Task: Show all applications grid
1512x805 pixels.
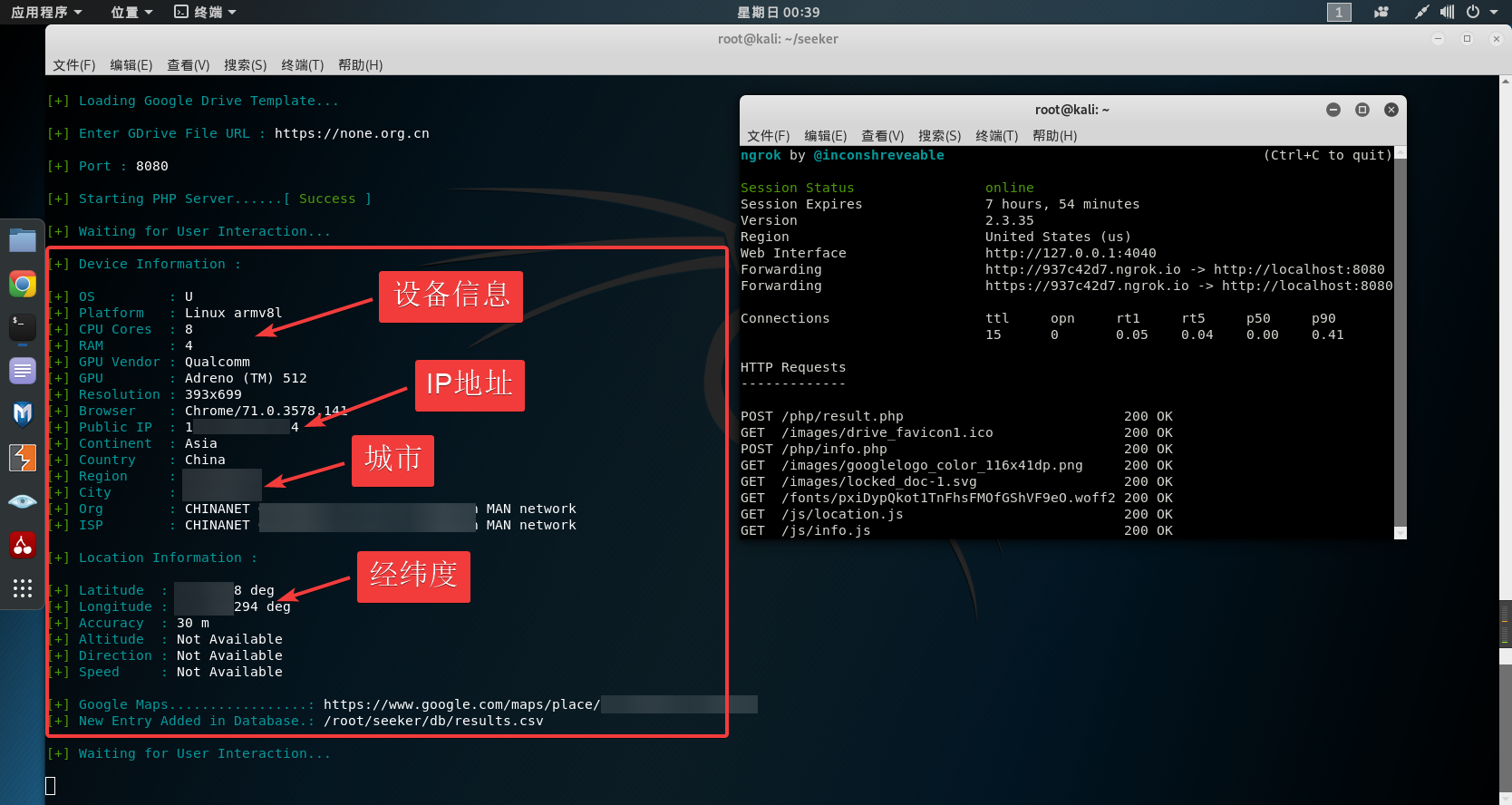Action: [23, 588]
